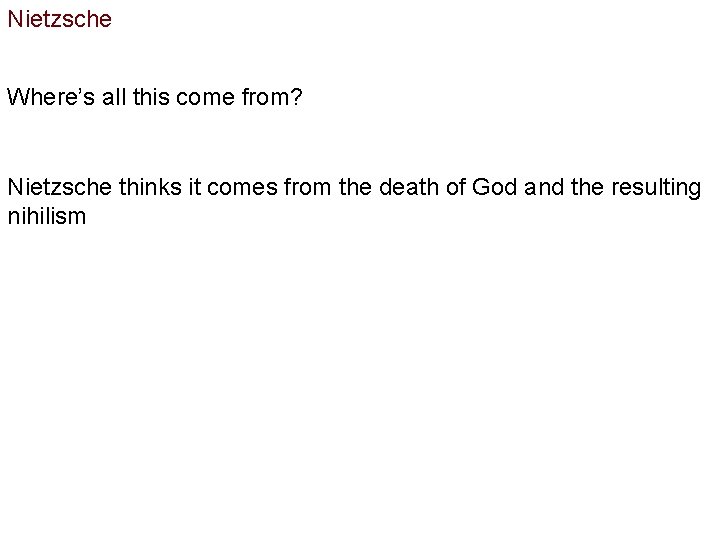Click the dark red "Nietzsche" slide title
The image size is (720, 540).
click(59, 19)
